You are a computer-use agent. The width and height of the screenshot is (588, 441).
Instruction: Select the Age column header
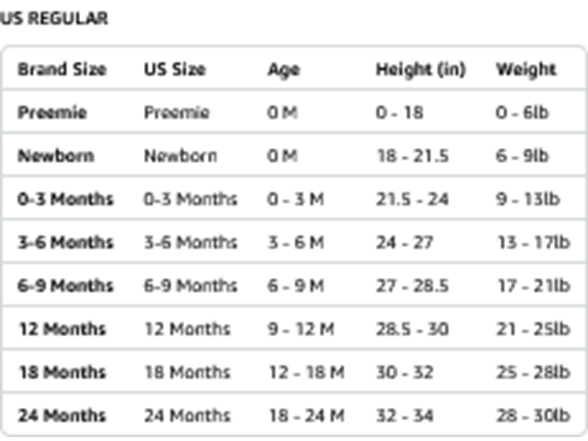coord(284,70)
